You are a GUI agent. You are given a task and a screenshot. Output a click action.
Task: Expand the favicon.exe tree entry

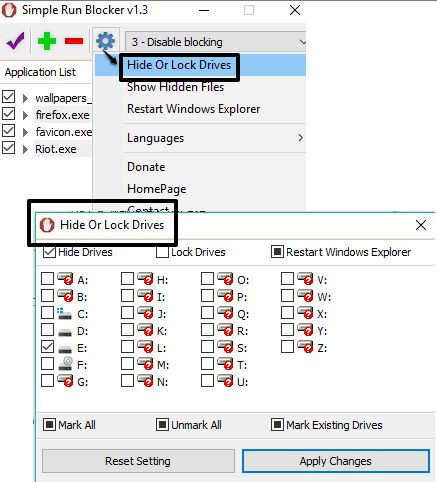pos(25,132)
